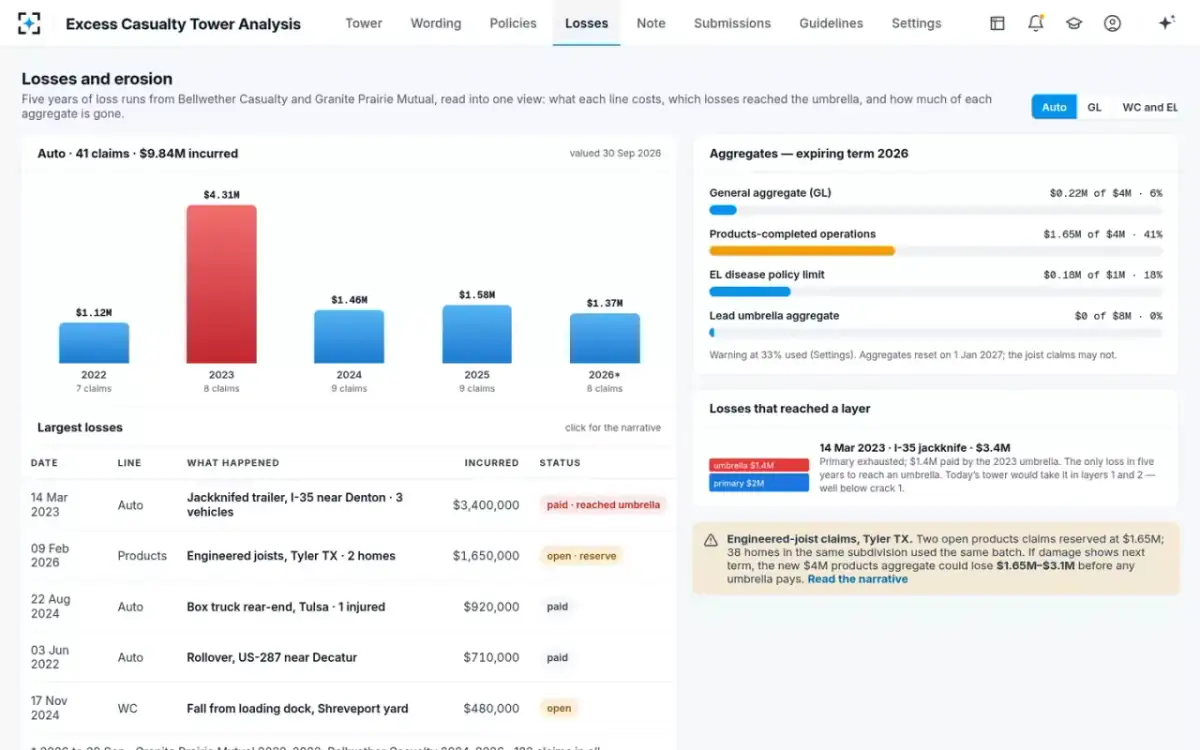1200x750 pixels.
Task: Open the Losses tab
Action: (x=587, y=23)
